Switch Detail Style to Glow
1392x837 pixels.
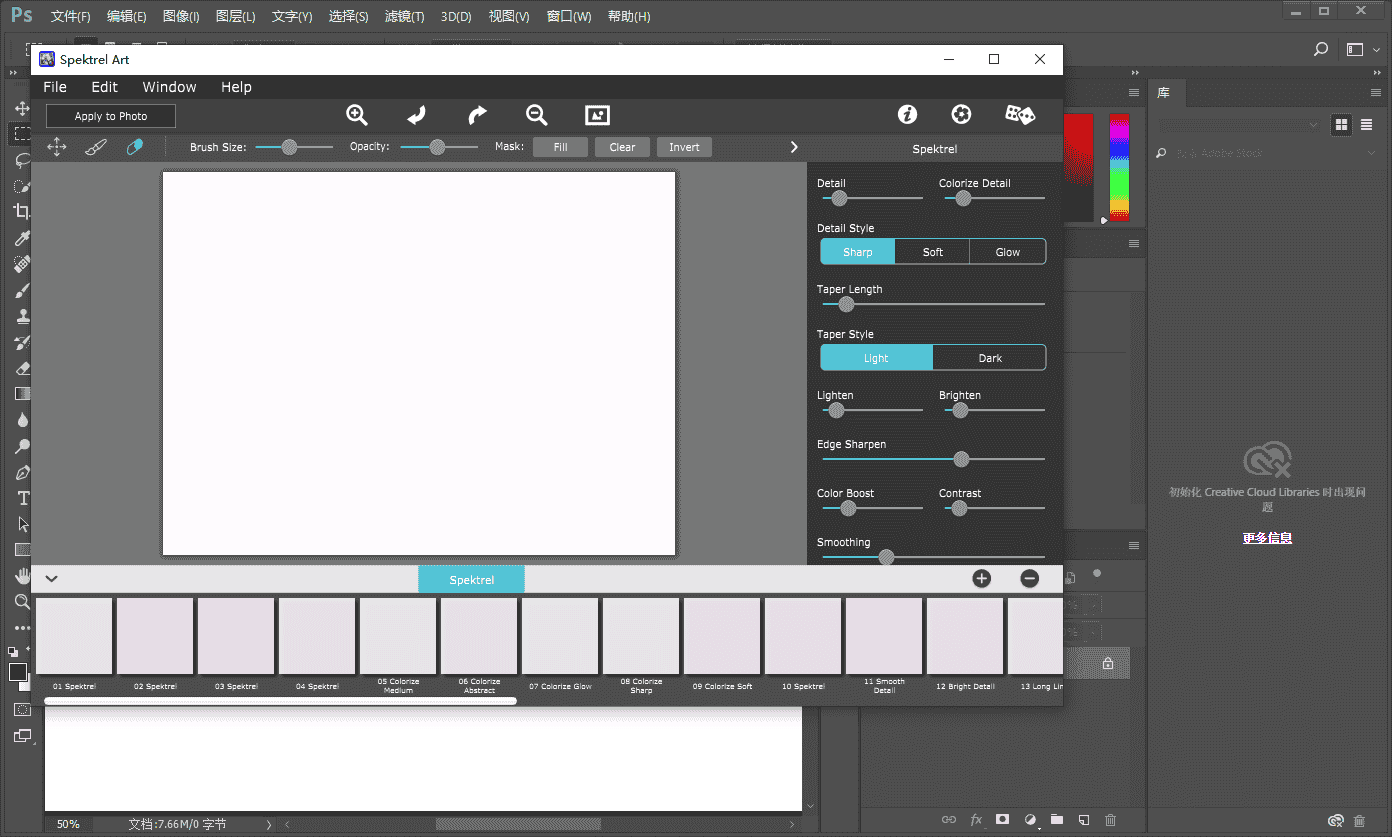1007,251
